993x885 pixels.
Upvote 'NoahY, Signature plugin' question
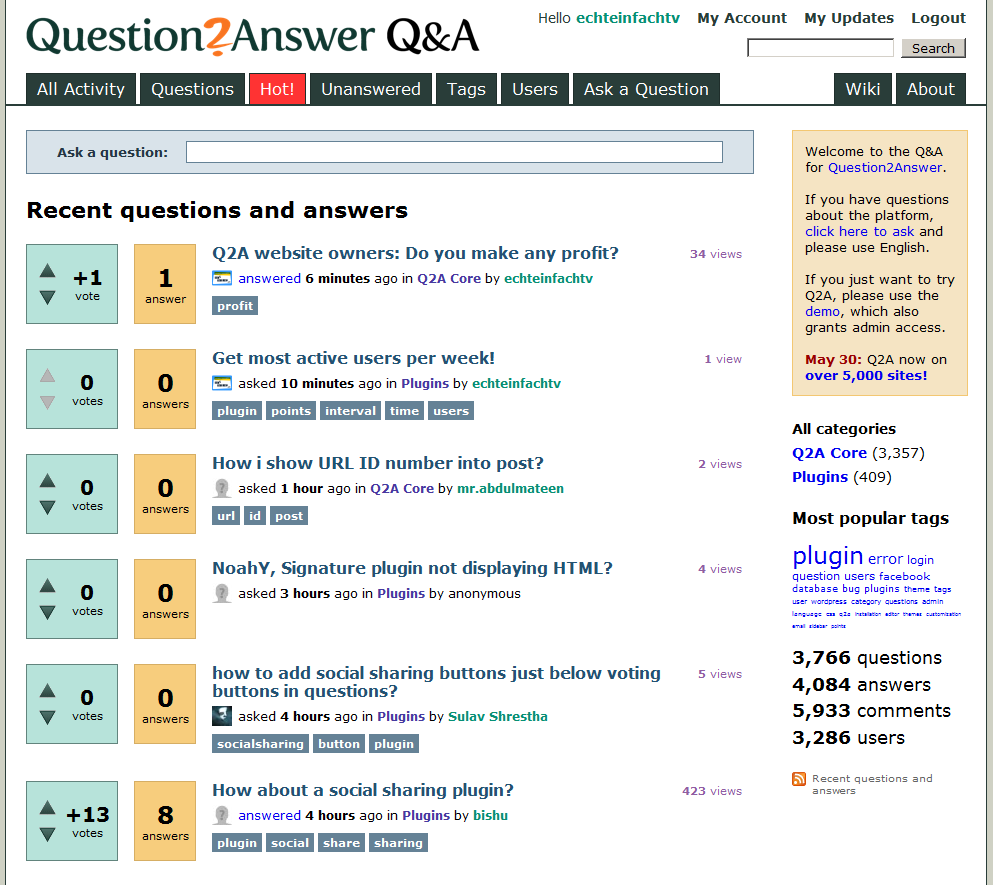(x=47, y=585)
